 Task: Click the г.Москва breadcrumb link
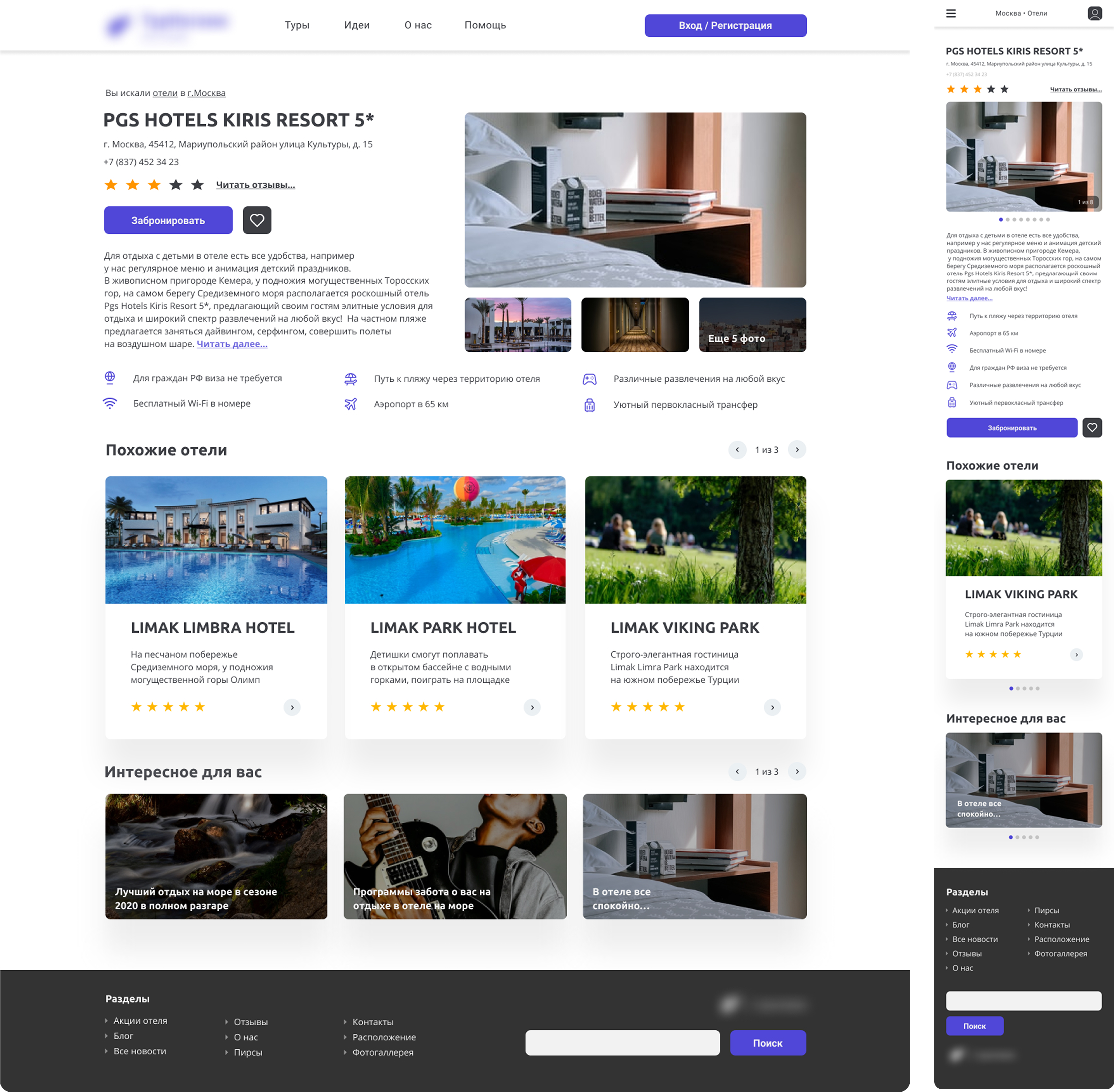(207, 93)
